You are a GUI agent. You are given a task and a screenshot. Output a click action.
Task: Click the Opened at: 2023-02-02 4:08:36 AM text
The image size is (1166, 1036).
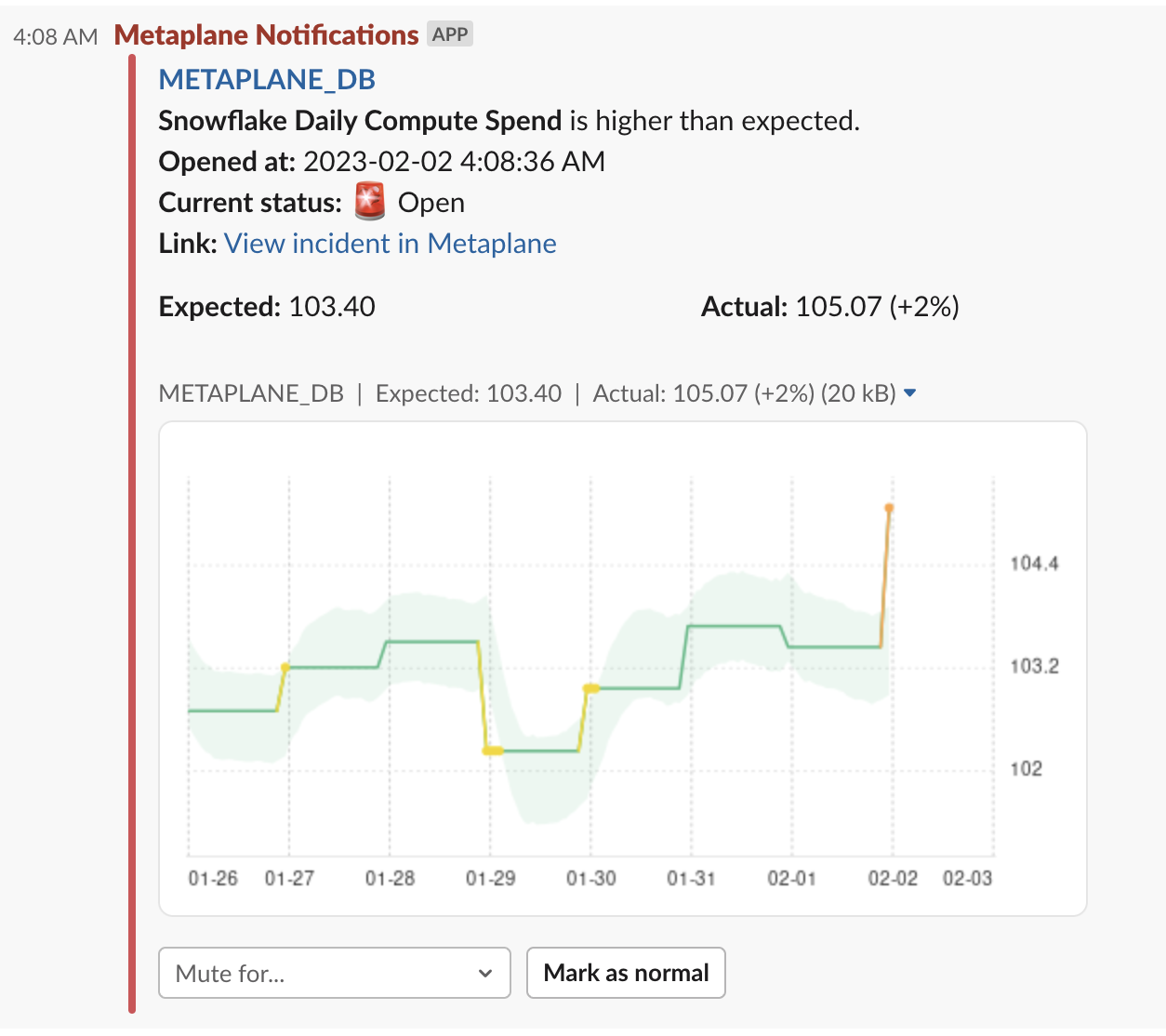pyautogui.click(x=382, y=162)
